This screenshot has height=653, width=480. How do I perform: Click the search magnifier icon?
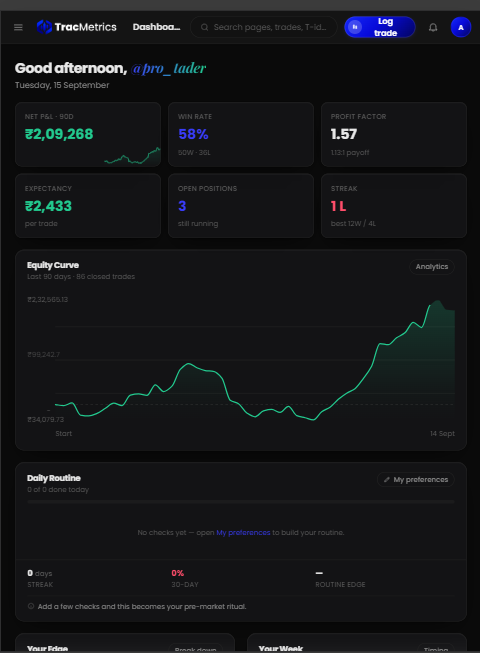click(204, 27)
